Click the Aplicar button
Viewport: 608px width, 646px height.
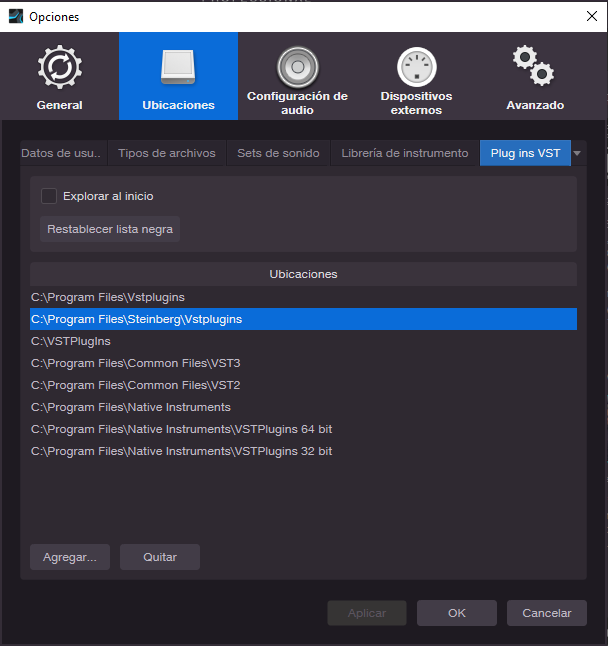point(367,613)
